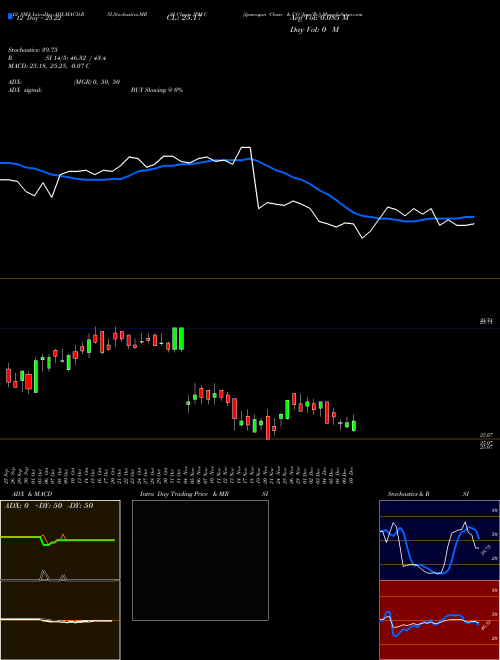Open the blue Stochastics mini chart
Image resolution: width=500 pixels, height=660 pixels.
click(x=439, y=540)
